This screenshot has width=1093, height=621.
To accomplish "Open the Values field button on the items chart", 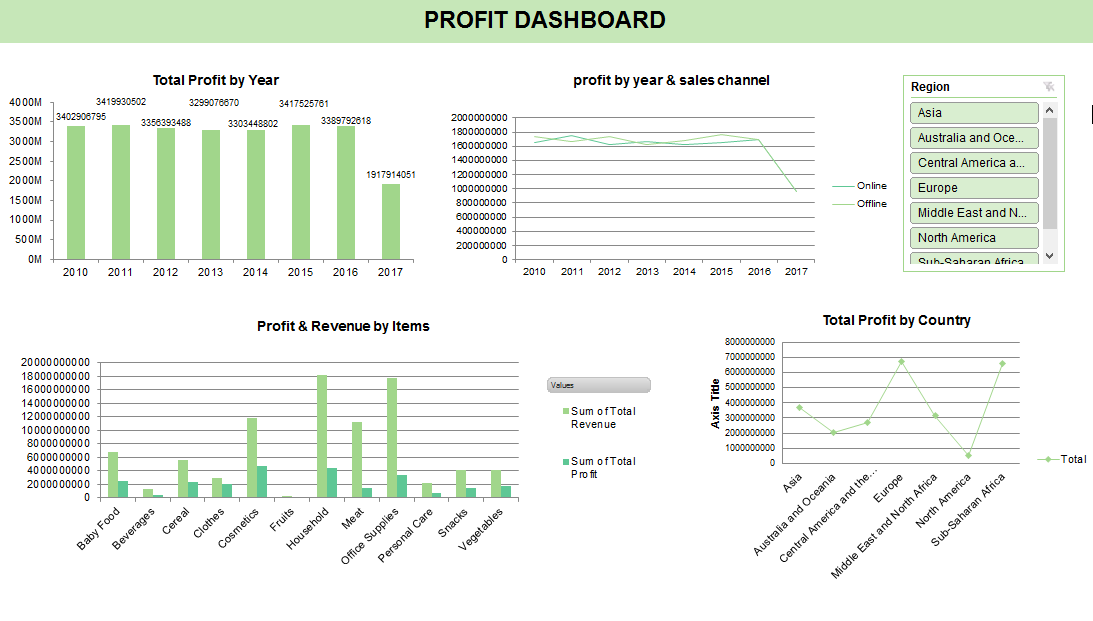I will 598,384.
